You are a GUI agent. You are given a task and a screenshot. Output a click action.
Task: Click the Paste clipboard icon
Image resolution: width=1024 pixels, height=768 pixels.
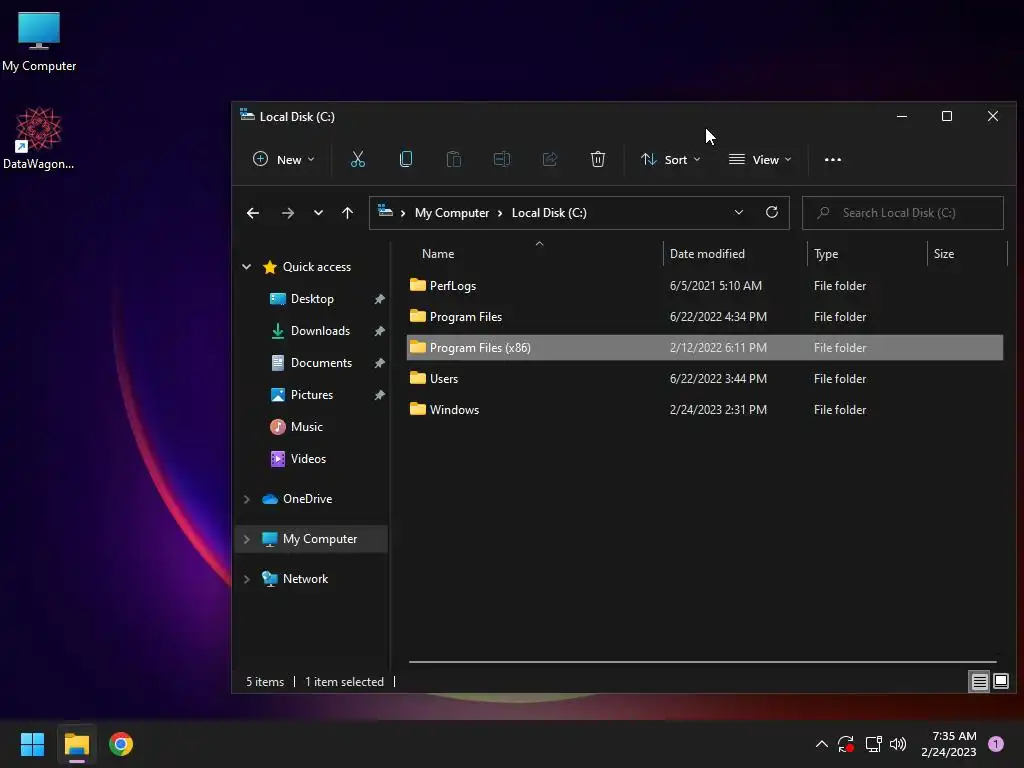454,159
